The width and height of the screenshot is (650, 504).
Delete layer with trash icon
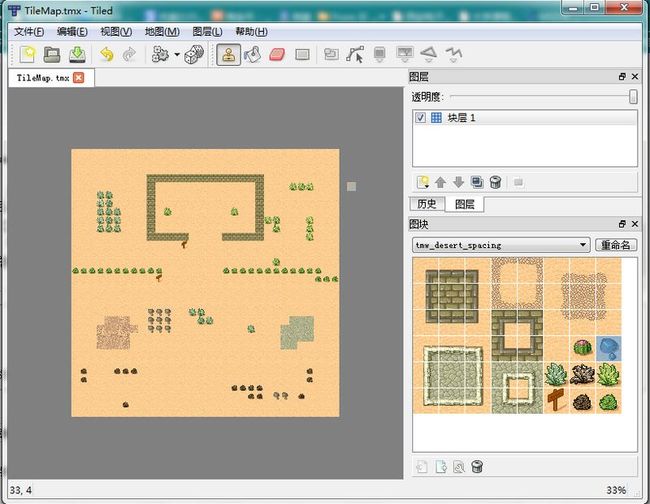(x=495, y=182)
